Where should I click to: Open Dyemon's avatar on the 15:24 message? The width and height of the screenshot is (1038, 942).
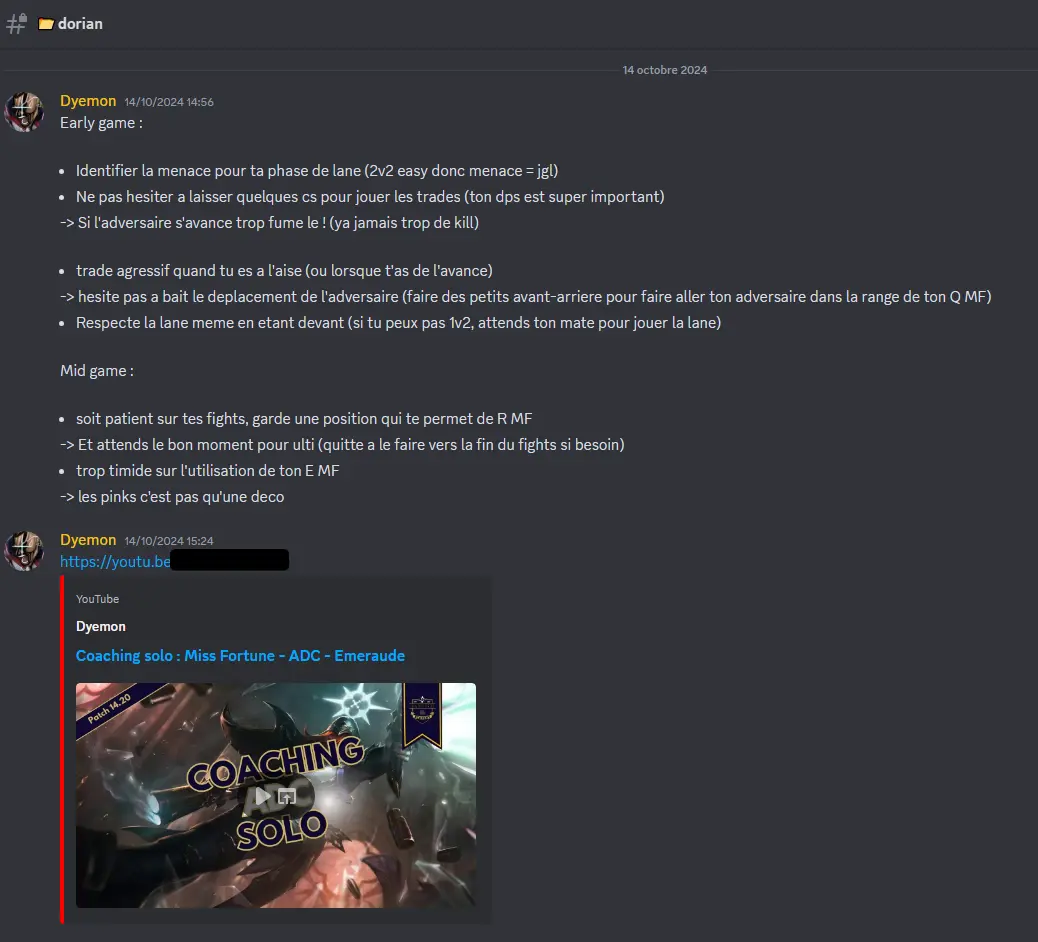pos(24,551)
